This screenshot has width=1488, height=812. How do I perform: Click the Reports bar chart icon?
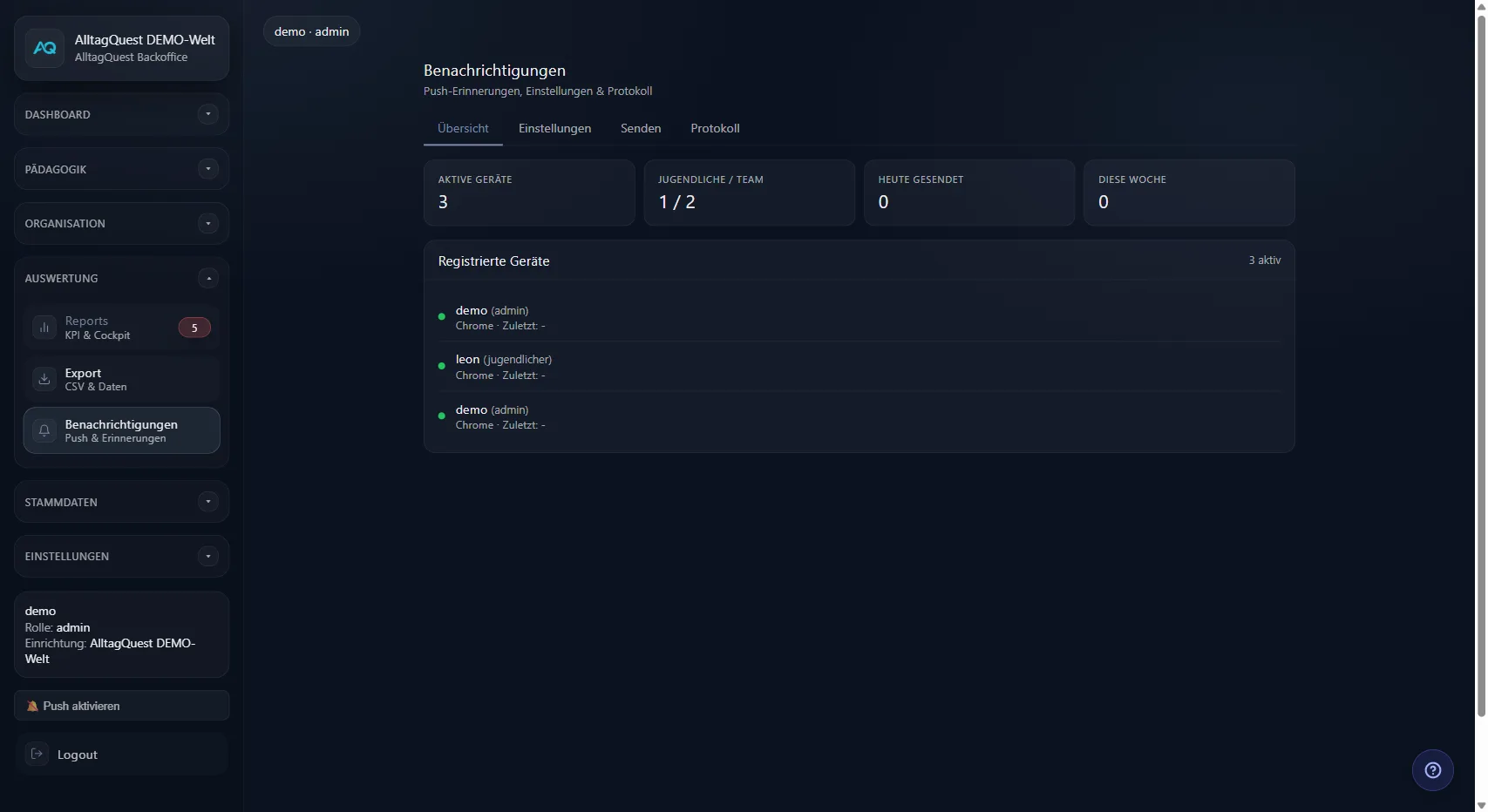coord(44,328)
